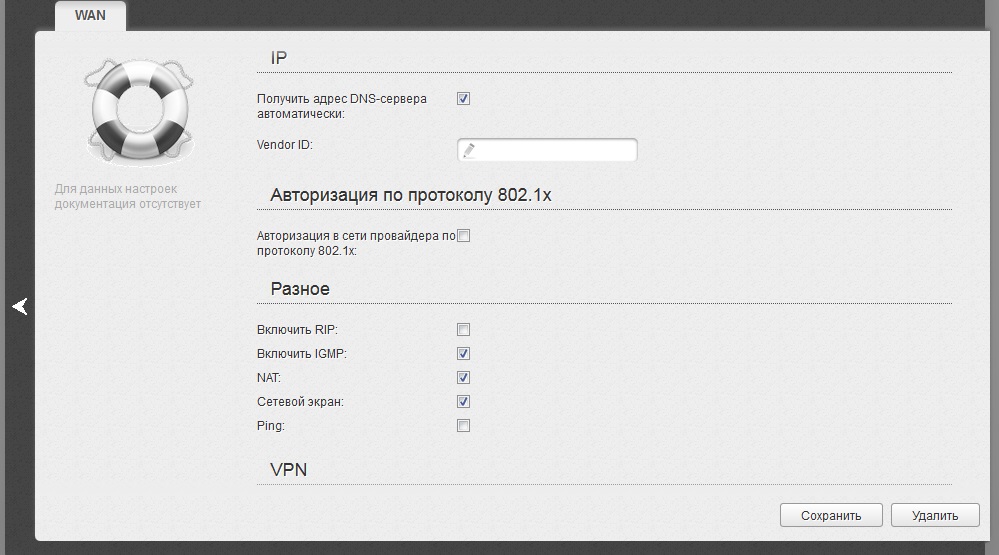Image resolution: width=999 pixels, height=555 pixels.
Task: Enable the Ping checkbox
Action: (463, 426)
